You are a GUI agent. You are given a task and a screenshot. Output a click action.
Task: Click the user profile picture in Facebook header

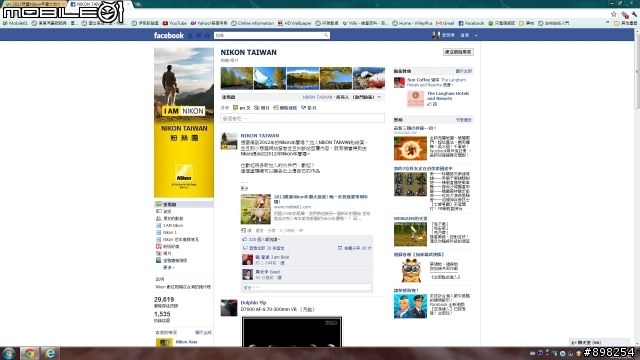(x=436, y=36)
